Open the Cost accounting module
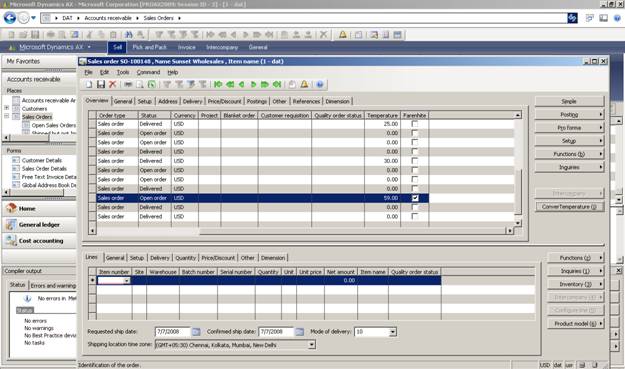Viewport: 625px width, 369px height. click(x=39, y=241)
